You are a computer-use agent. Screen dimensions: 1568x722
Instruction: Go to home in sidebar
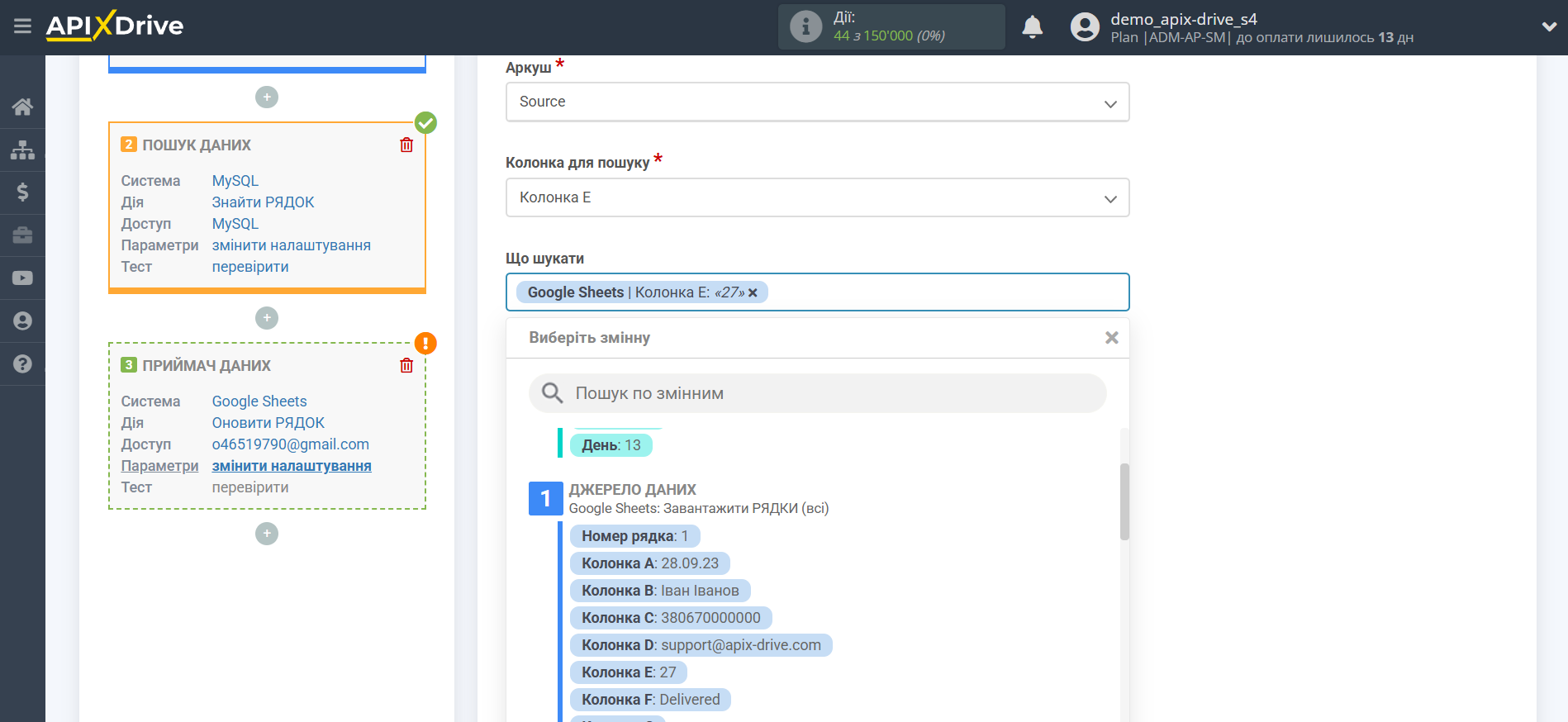(22, 107)
